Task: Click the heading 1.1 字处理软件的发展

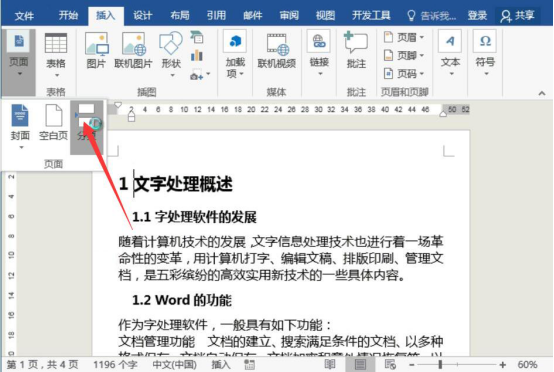Action: point(194,217)
